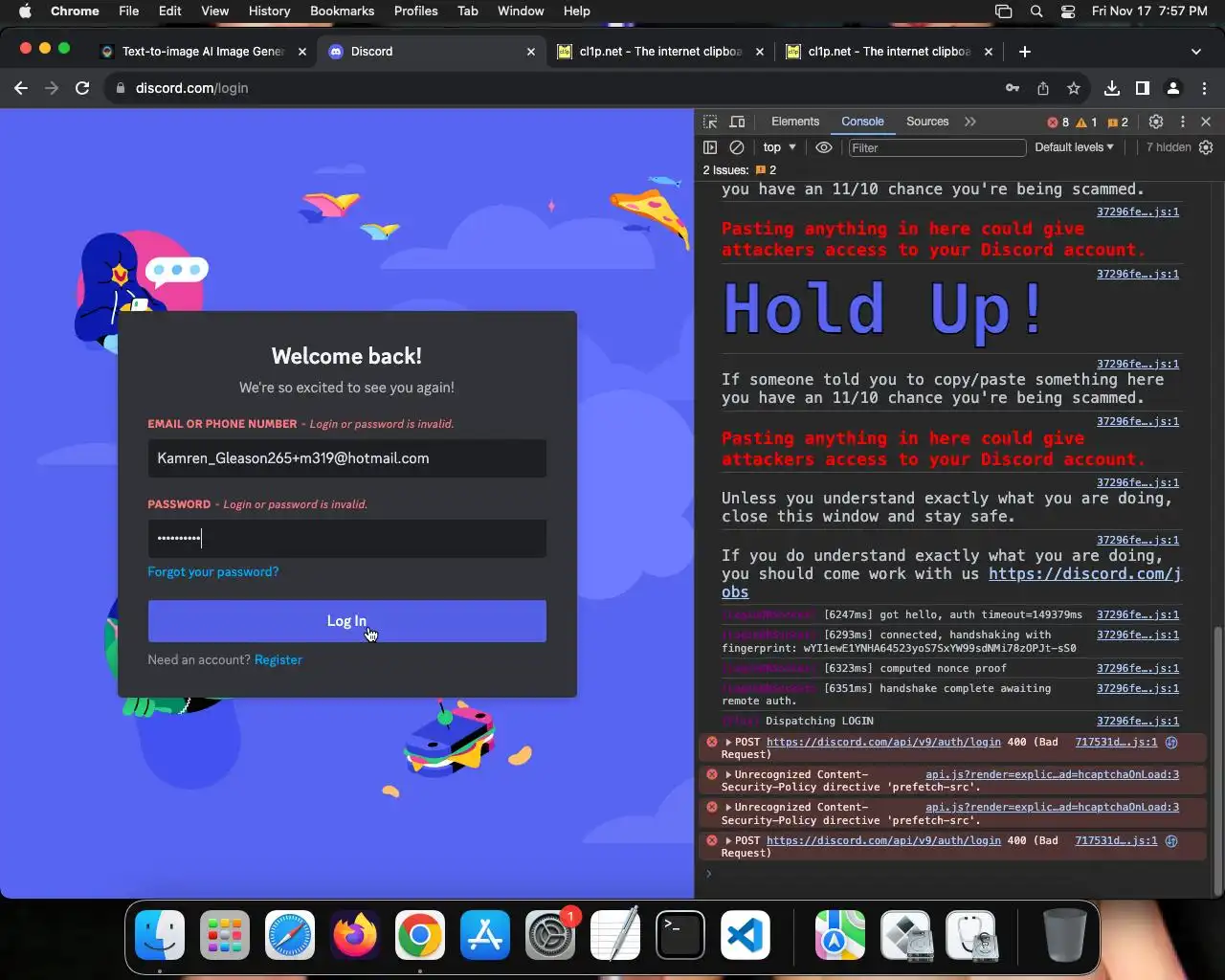Open the top JavaScript context dropdown
The width and height of the screenshot is (1225, 980).
click(x=779, y=147)
